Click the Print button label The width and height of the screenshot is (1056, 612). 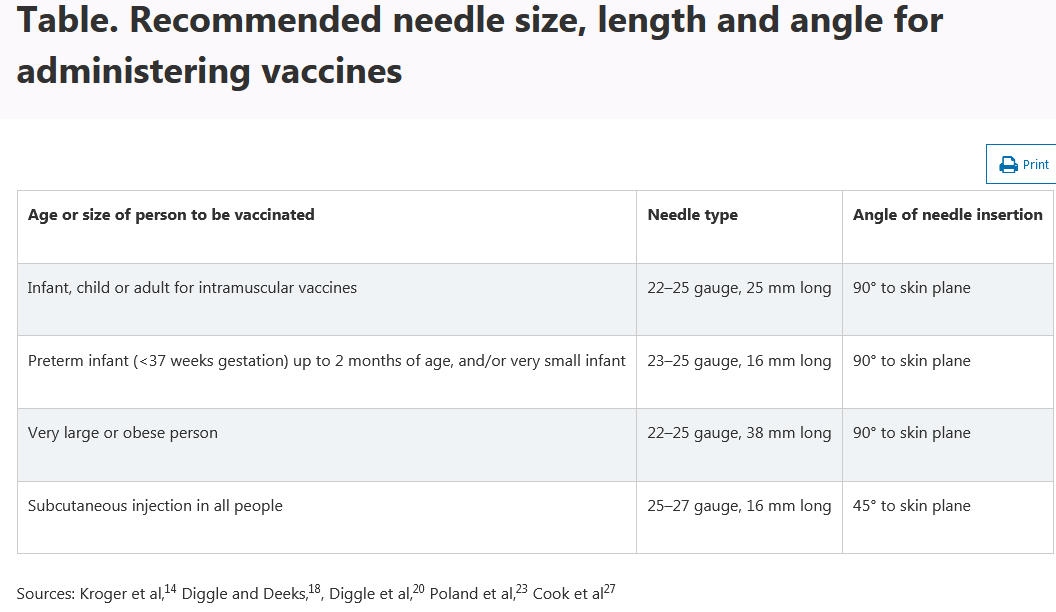pos(1035,164)
